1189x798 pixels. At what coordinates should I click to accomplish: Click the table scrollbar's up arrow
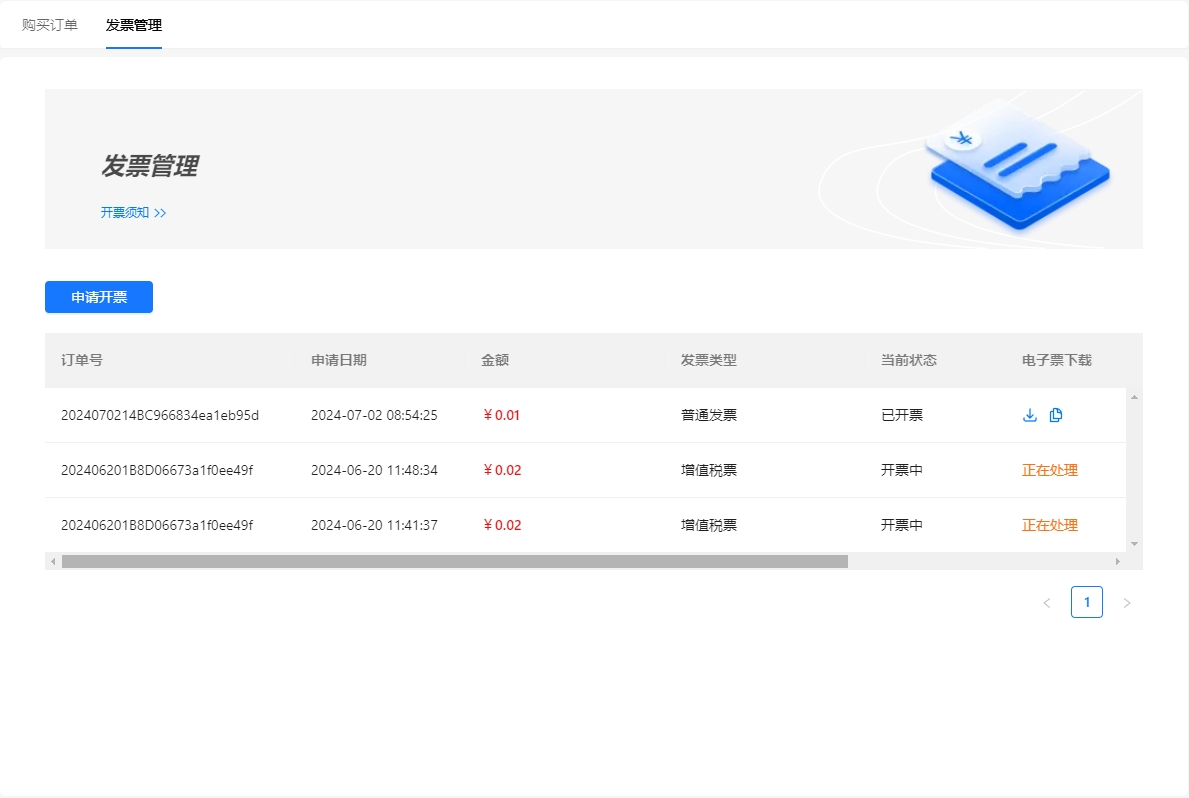[x=1132, y=395]
